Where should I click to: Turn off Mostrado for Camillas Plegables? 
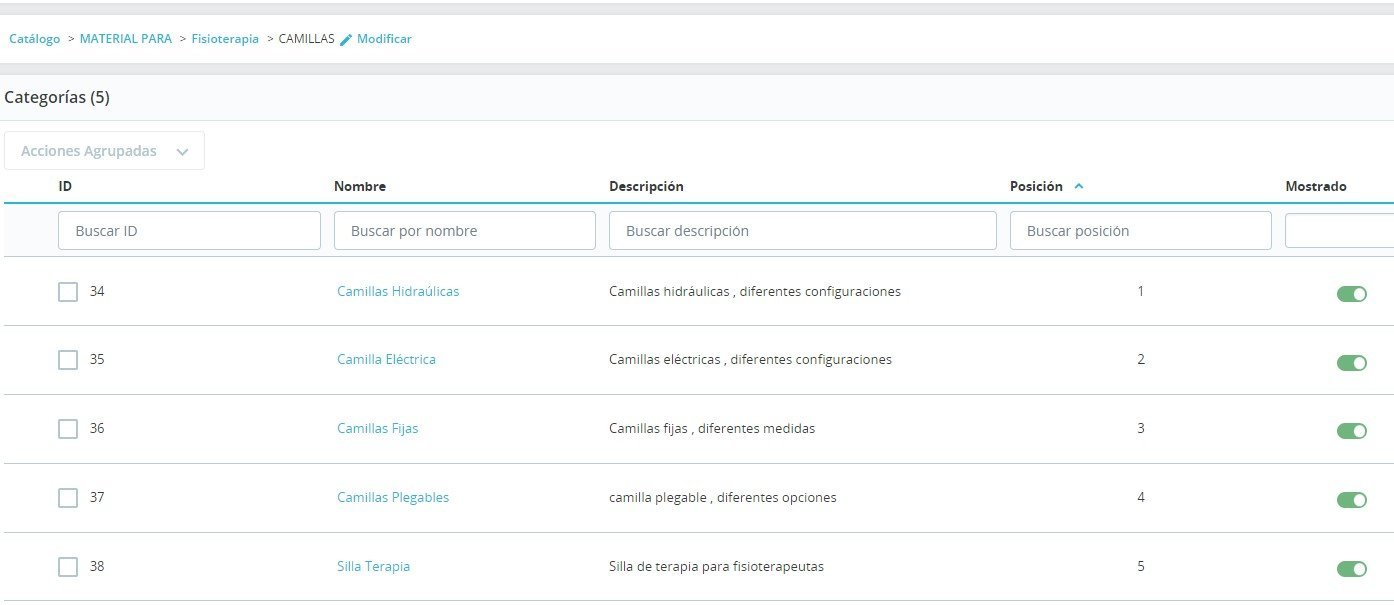tap(1351, 500)
